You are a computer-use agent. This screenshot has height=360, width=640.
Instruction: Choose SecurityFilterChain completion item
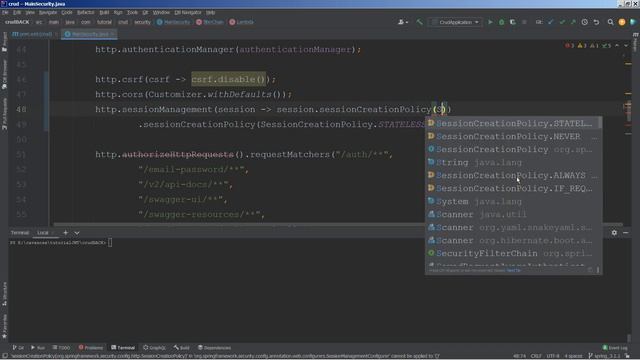coord(513,253)
